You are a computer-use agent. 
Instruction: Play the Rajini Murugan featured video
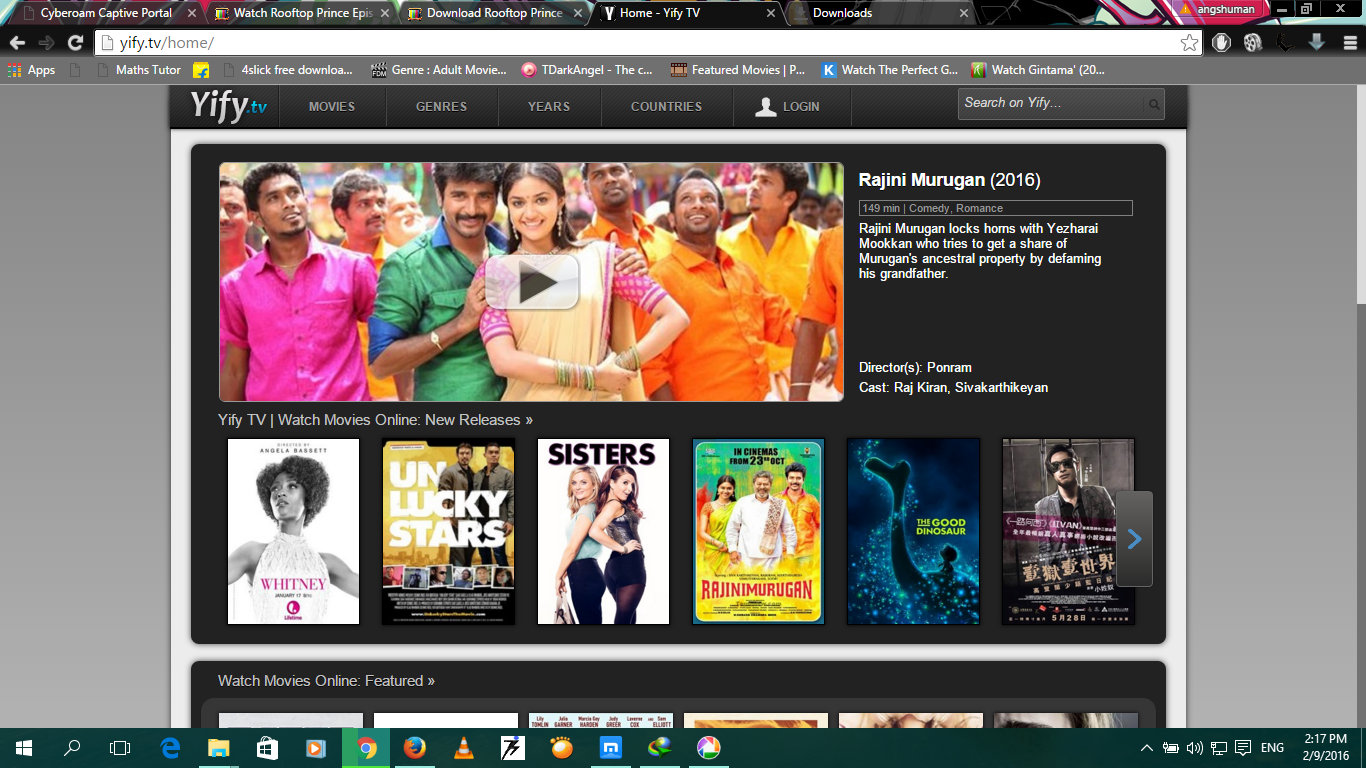pyautogui.click(x=531, y=281)
